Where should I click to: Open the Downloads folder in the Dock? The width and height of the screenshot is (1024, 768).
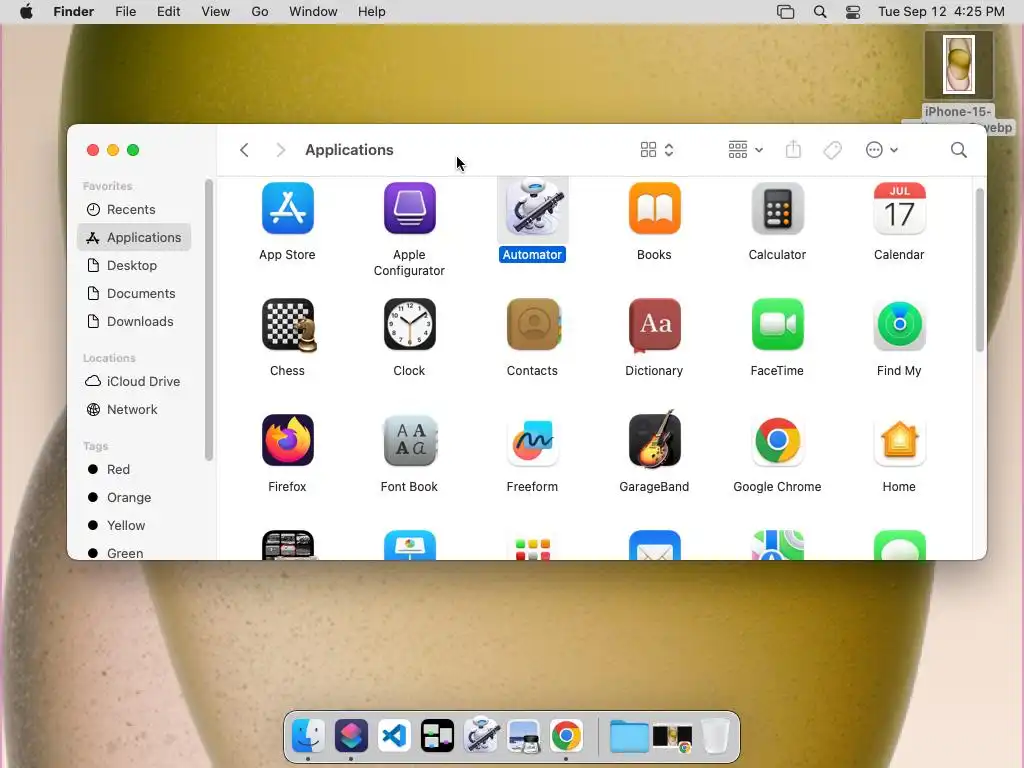[628, 736]
